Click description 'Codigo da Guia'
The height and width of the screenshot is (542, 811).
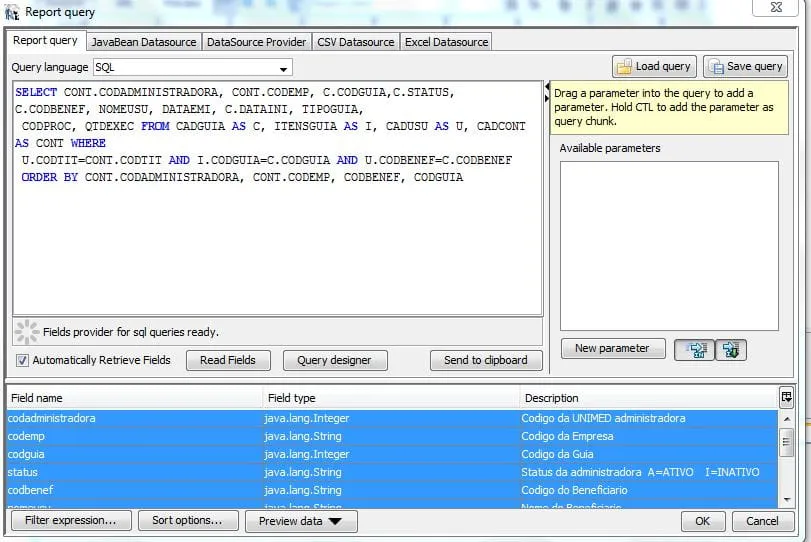558,454
